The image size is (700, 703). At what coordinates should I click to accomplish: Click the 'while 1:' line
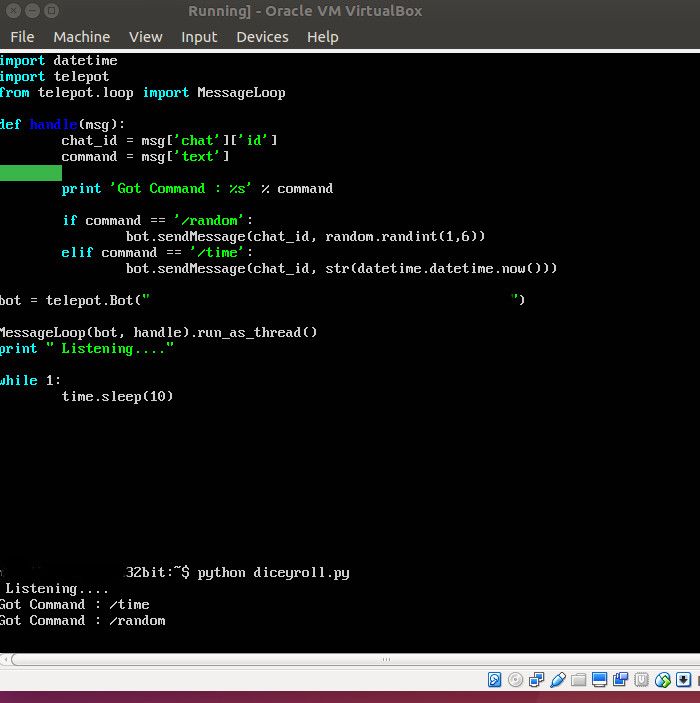(30, 381)
